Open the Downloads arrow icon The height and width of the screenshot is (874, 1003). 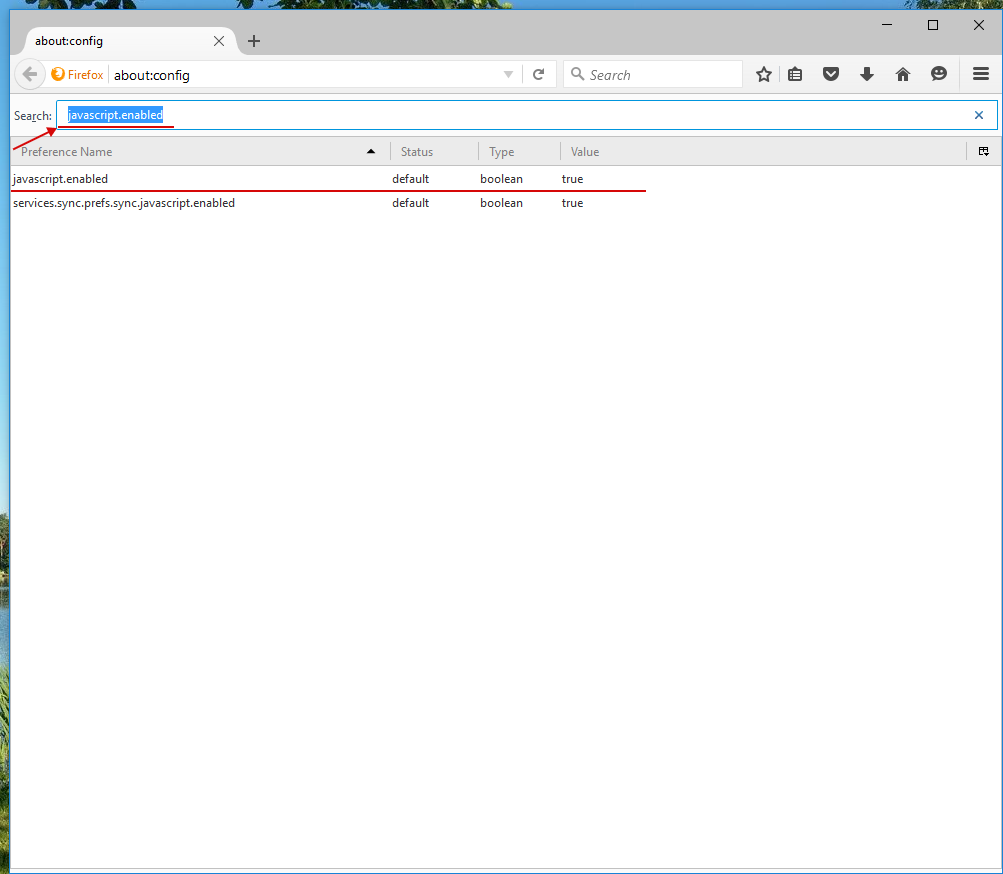click(867, 74)
